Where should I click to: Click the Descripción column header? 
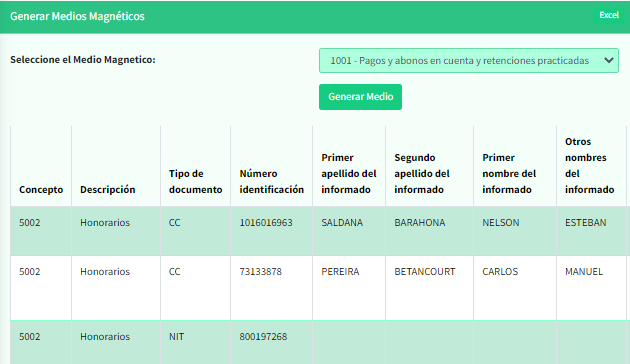click(x=108, y=190)
